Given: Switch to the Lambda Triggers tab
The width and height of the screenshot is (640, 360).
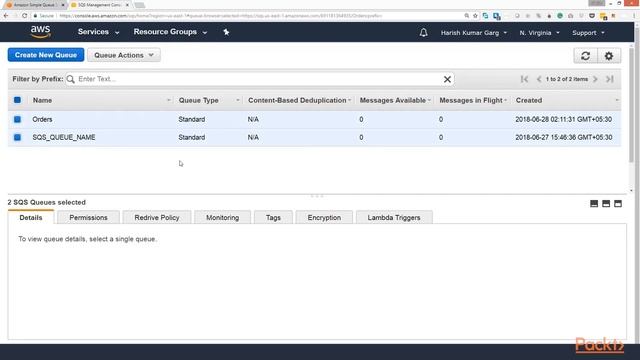Looking at the screenshot, I should coord(394,218).
